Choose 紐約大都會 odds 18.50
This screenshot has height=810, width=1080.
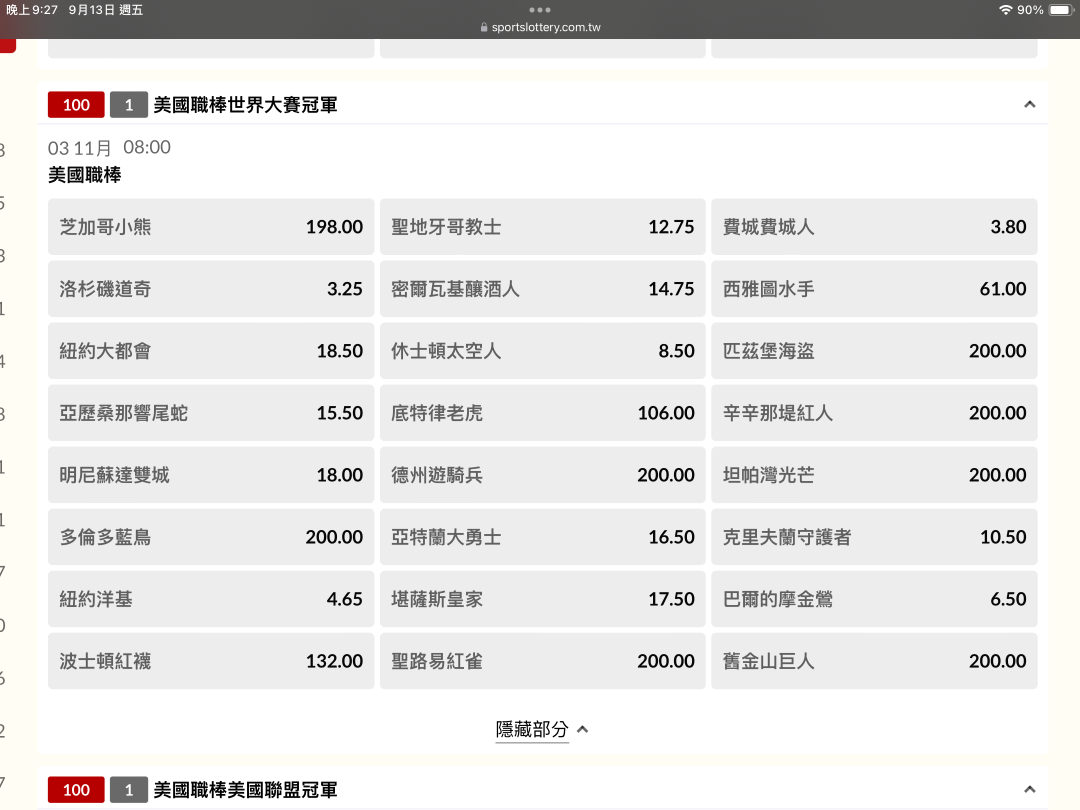click(211, 351)
